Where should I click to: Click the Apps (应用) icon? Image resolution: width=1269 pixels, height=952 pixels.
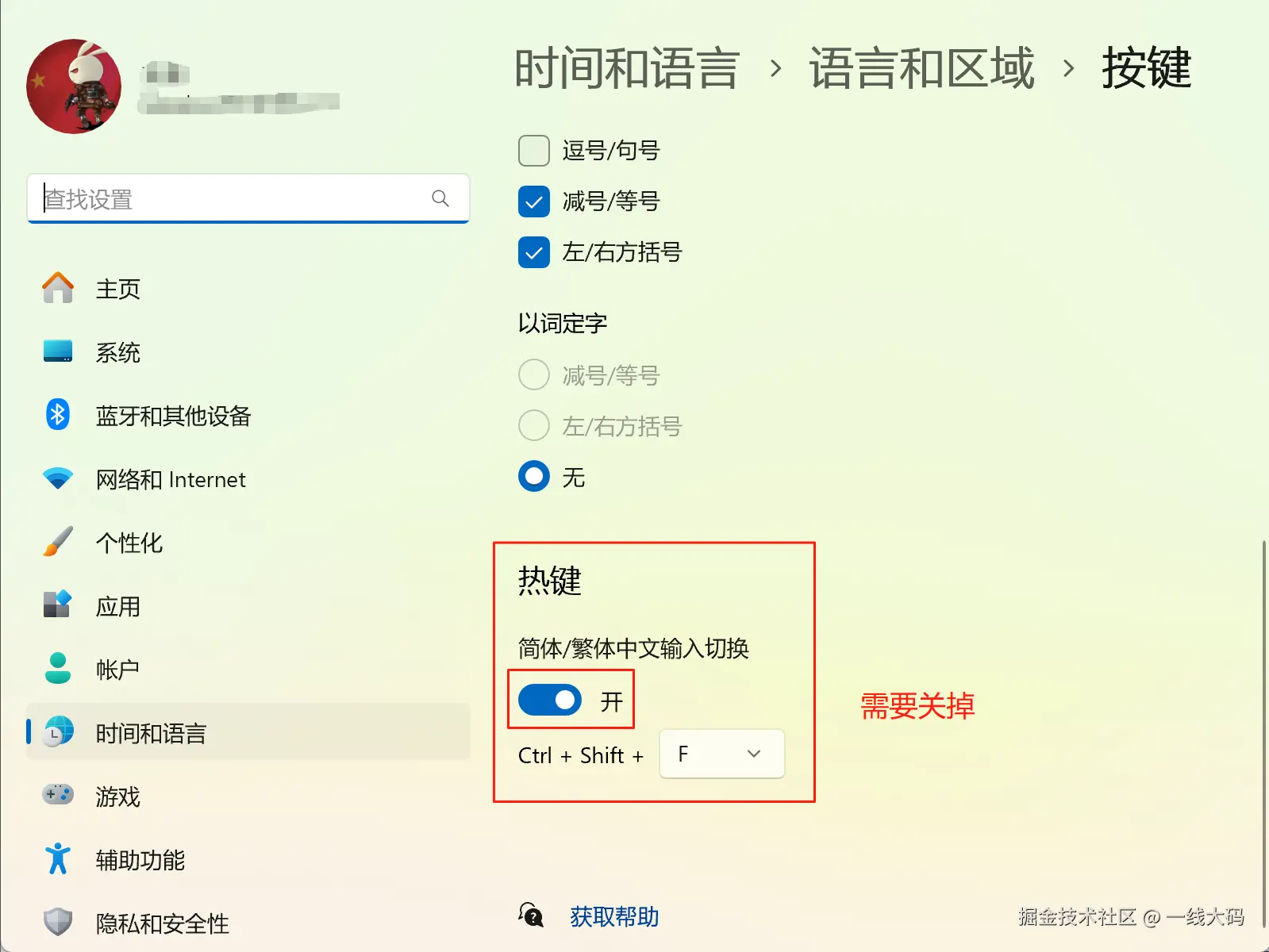58,605
